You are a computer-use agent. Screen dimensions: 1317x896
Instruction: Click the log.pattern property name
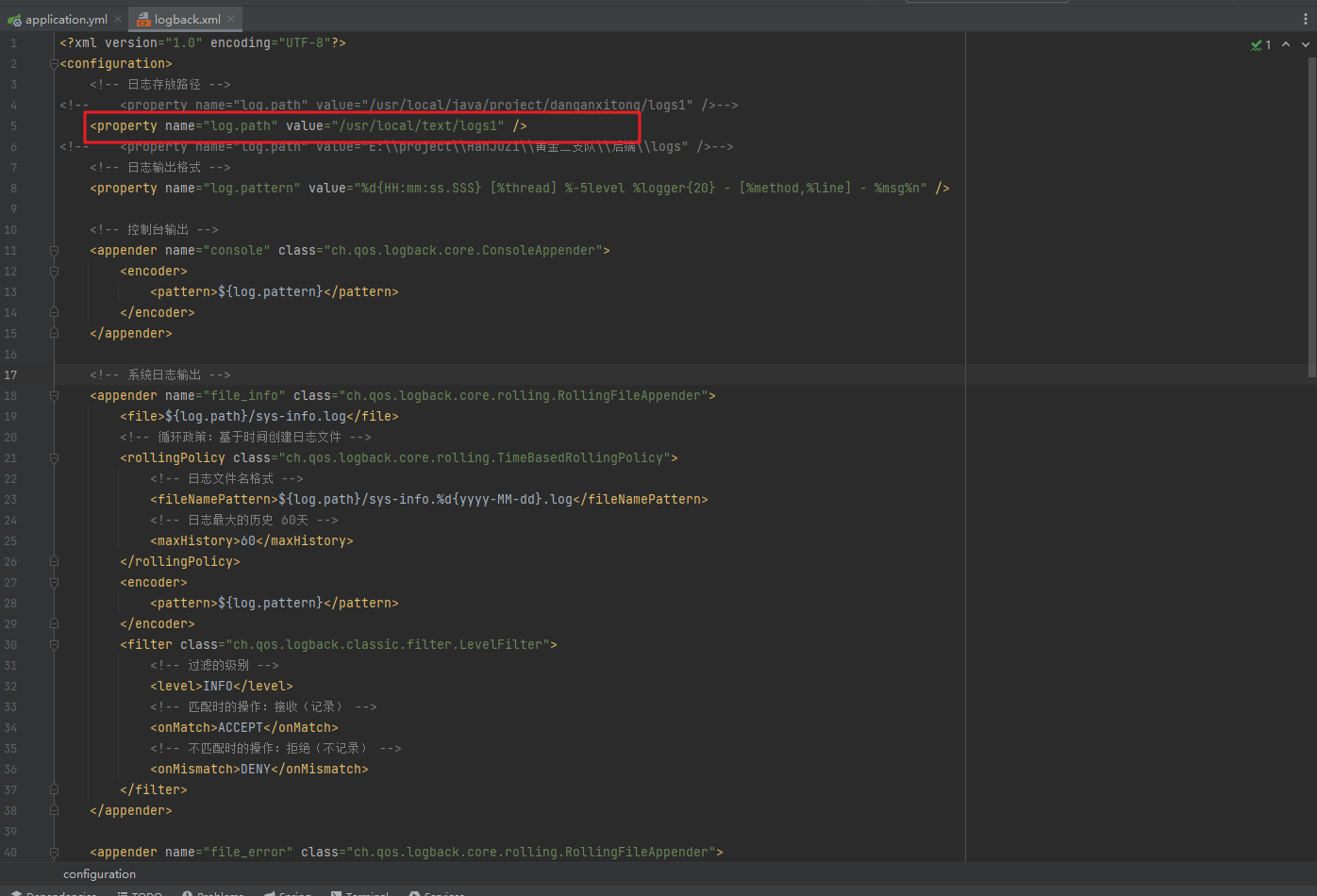251,189
